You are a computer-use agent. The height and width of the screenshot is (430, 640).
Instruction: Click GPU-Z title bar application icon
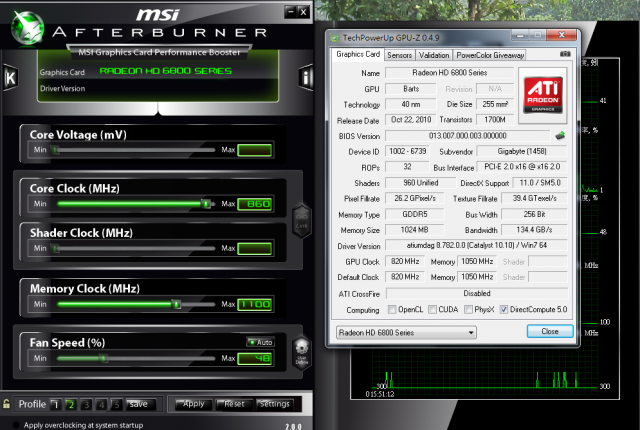tap(335, 38)
